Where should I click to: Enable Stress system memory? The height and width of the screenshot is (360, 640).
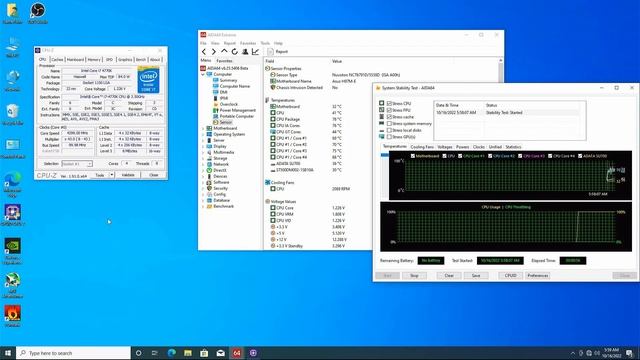click(x=389, y=124)
